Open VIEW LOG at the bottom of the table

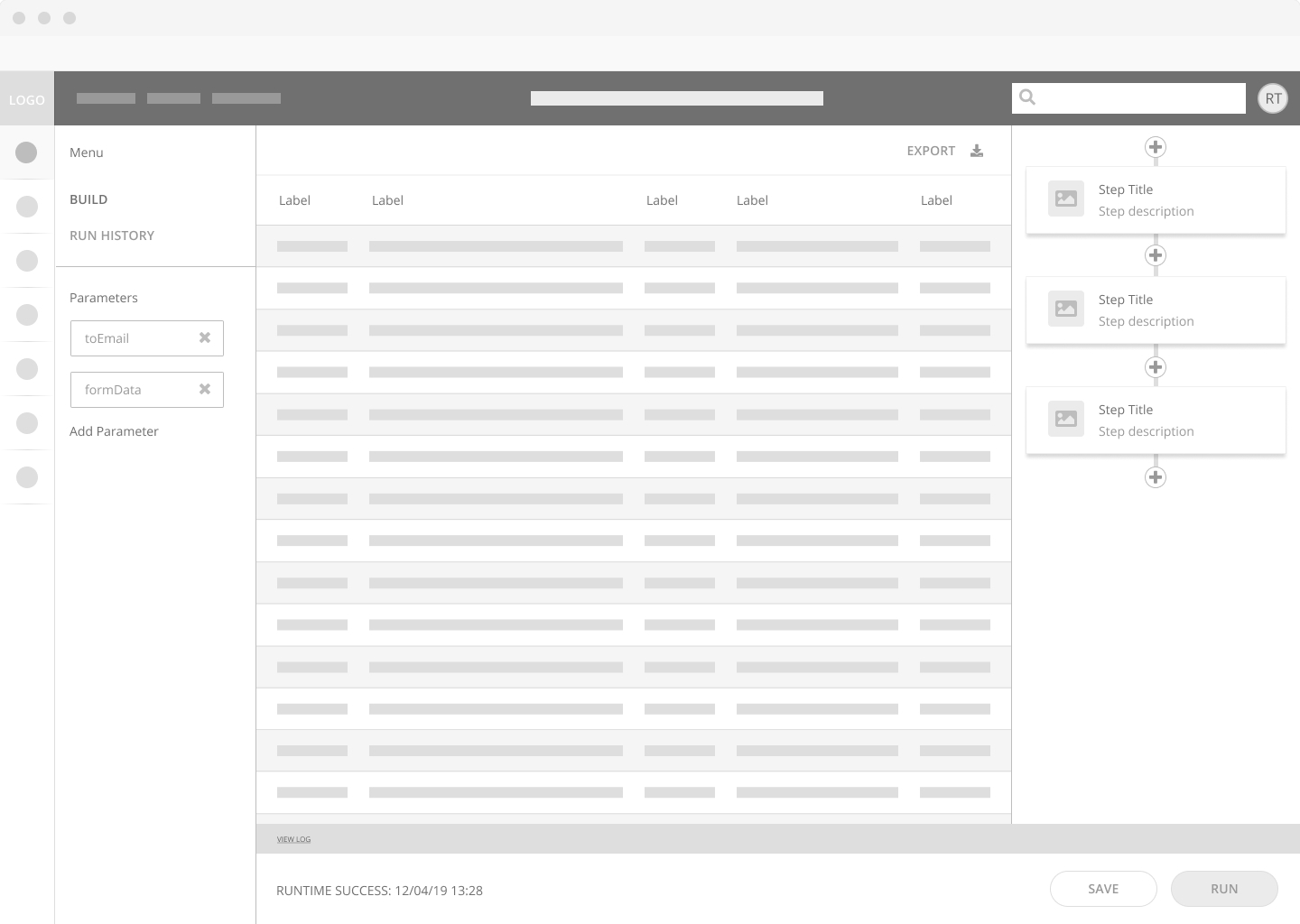293,839
